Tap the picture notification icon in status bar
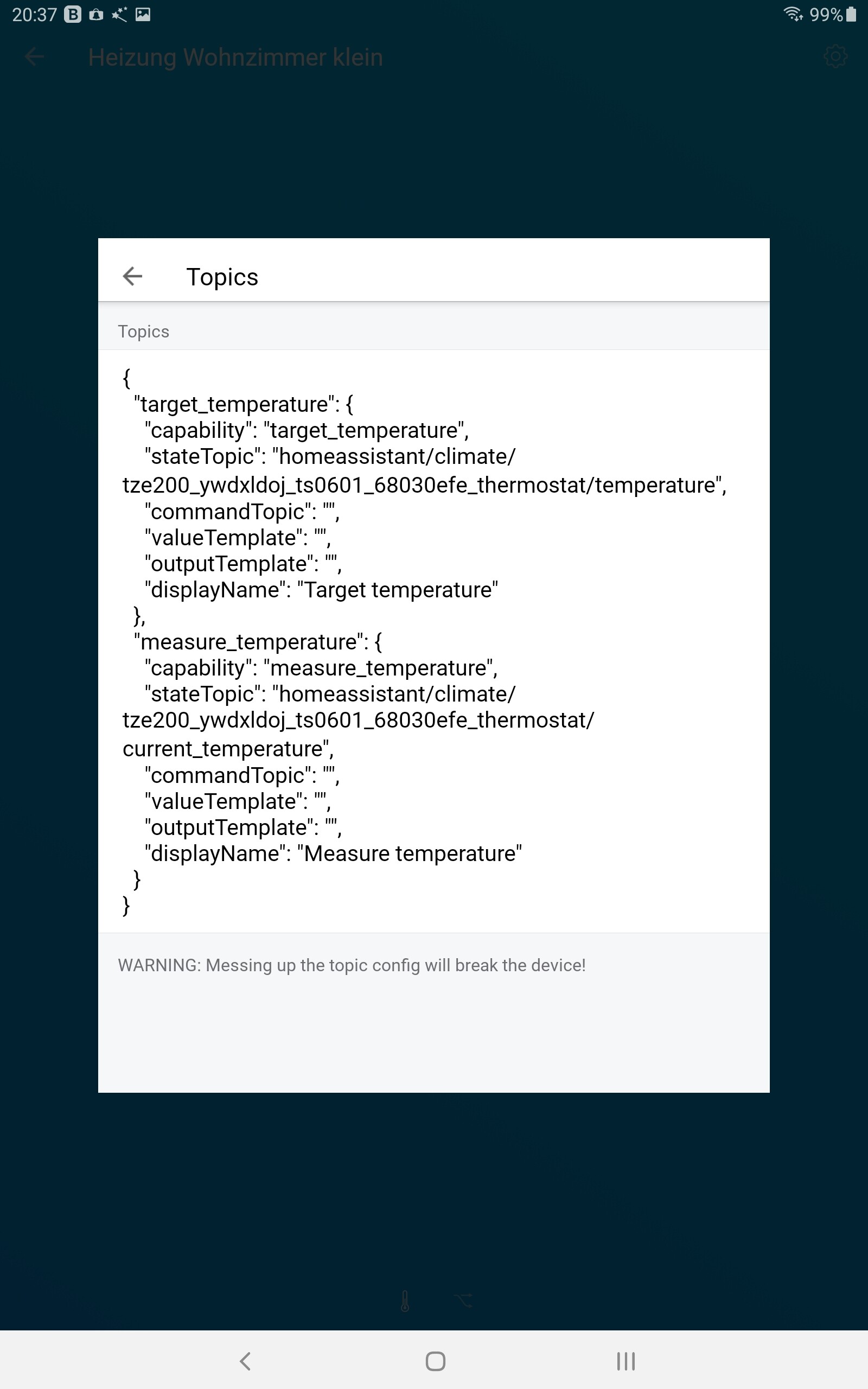The image size is (868, 1389). click(x=143, y=14)
